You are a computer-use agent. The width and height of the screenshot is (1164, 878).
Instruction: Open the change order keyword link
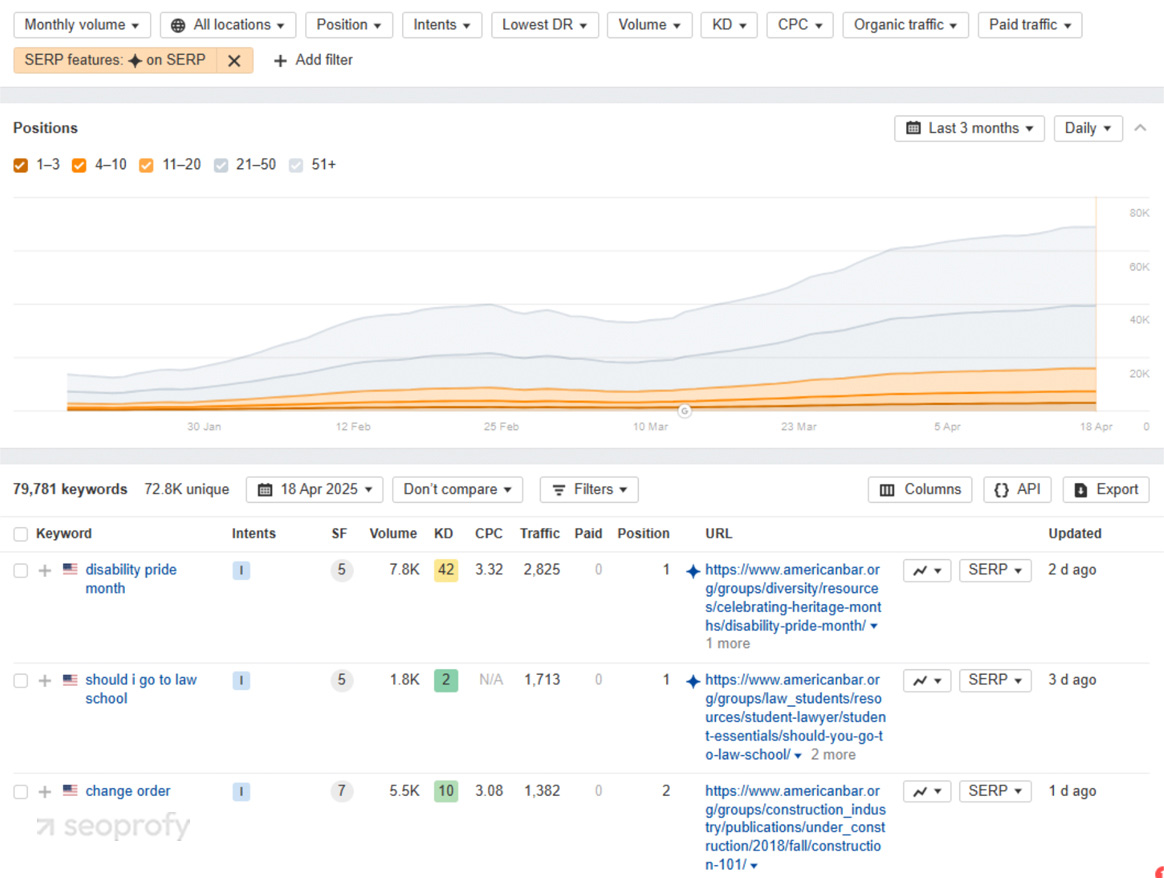(x=128, y=791)
